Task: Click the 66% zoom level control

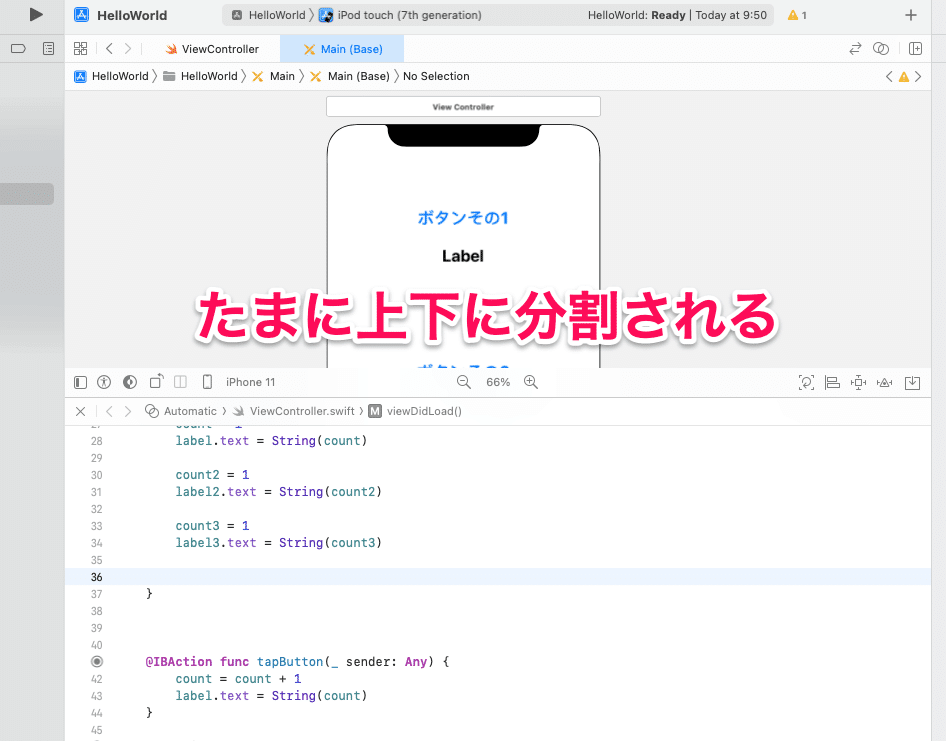Action: 498,381
